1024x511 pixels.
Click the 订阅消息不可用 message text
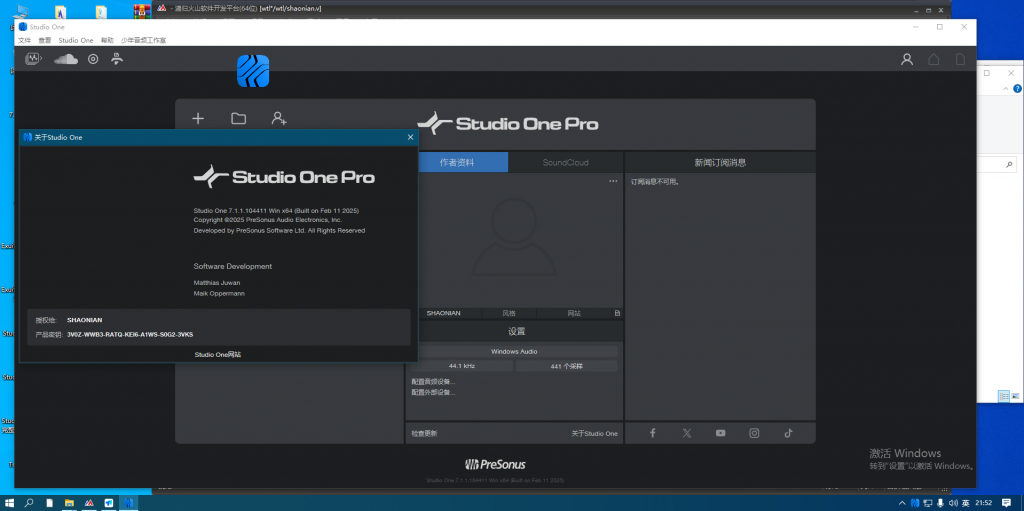click(x=655, y=182)
